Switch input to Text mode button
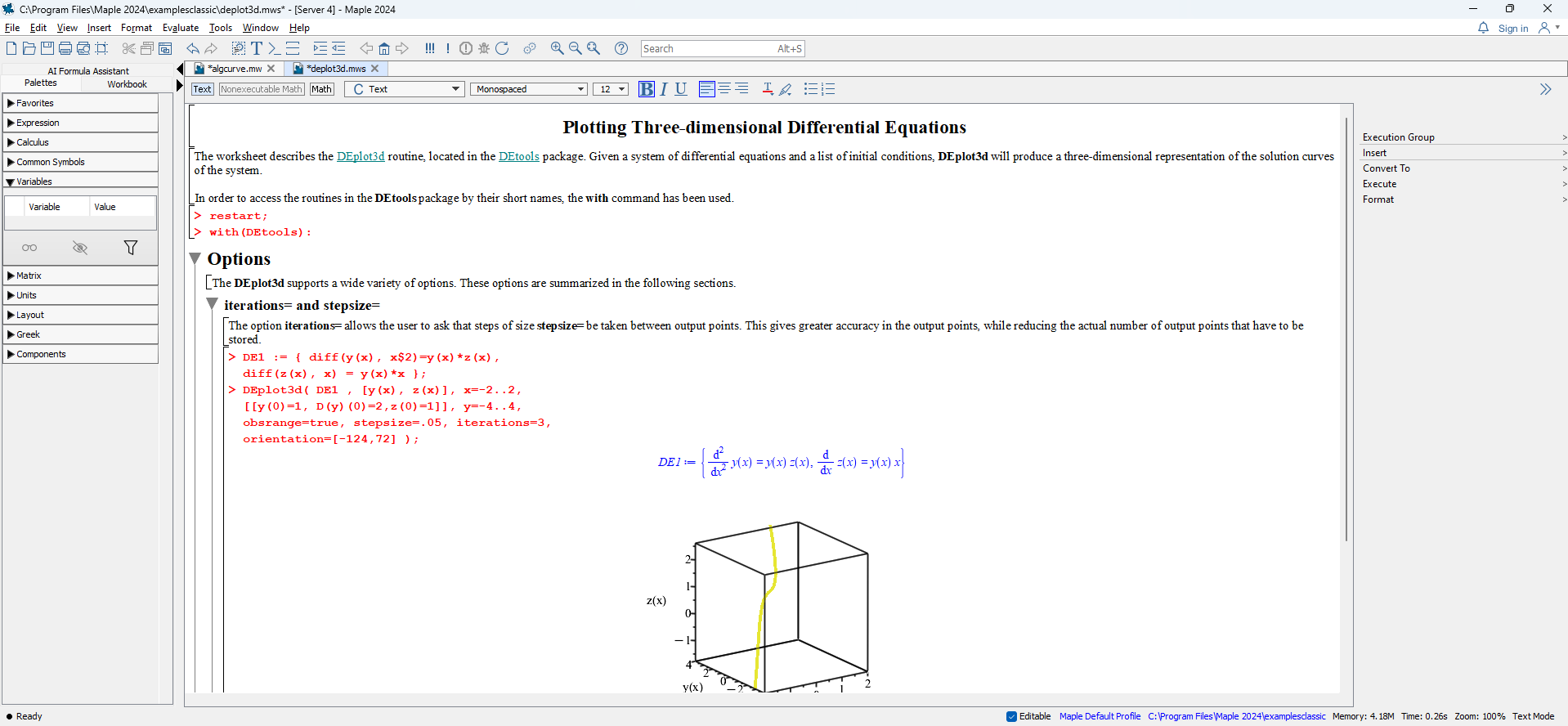Viewport: 1568px width, 726px height. click(x=203, y=89)
